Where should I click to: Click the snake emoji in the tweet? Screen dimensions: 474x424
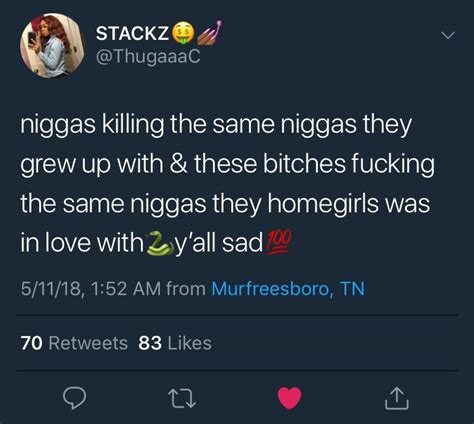(x=160, y=244)
